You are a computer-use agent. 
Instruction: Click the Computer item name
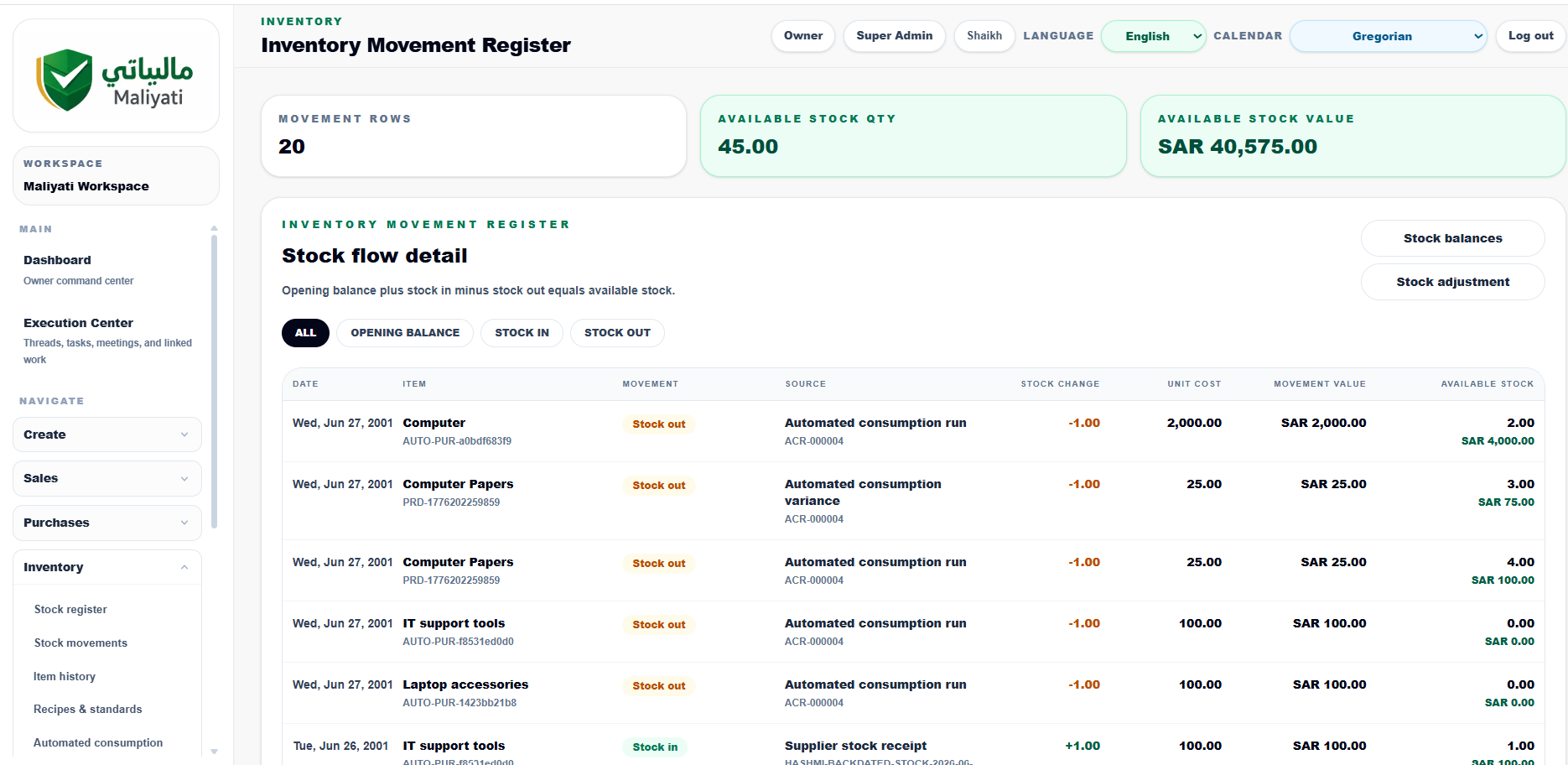434,423
